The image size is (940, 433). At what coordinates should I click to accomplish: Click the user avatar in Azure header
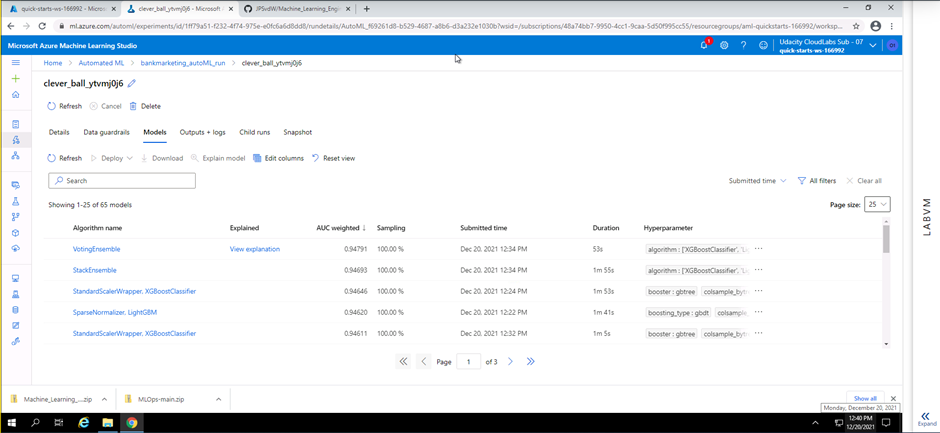(x=892, y=45)
